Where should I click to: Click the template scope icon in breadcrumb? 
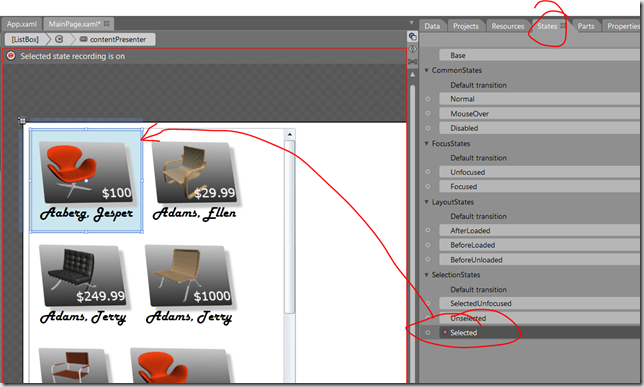[59, 39]
